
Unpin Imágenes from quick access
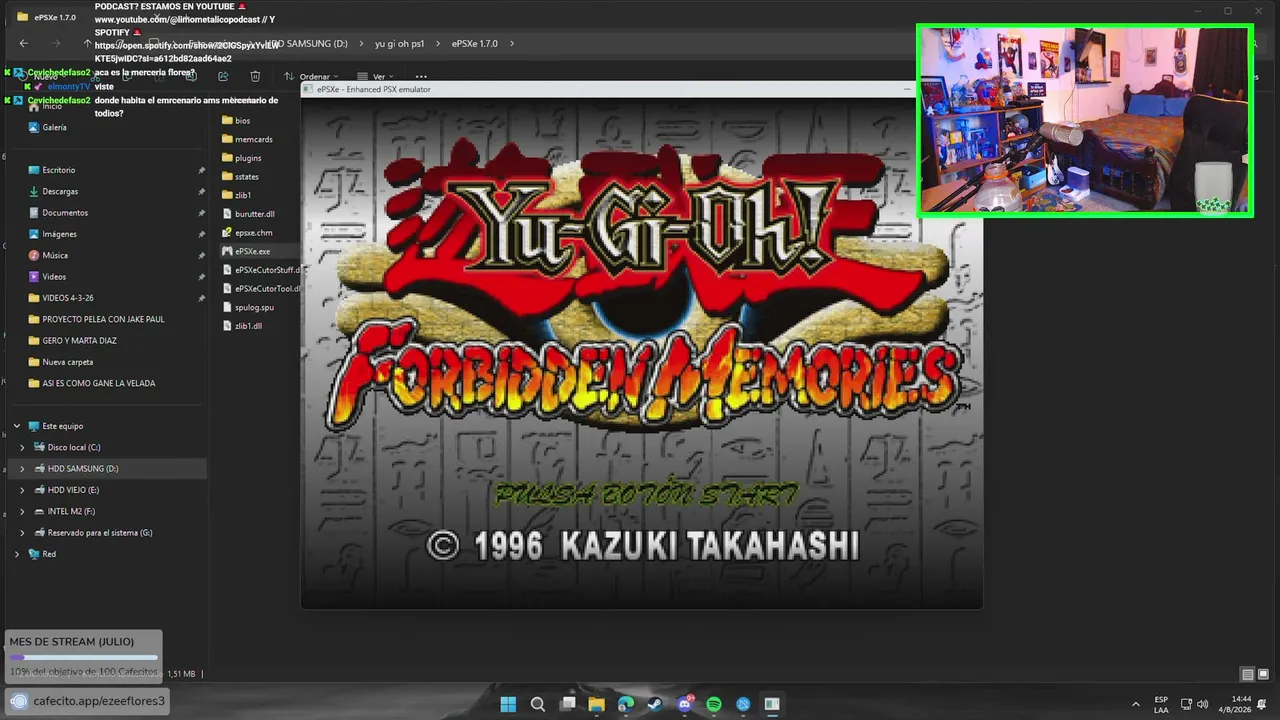pyautogui.click(x=202, y=234)
